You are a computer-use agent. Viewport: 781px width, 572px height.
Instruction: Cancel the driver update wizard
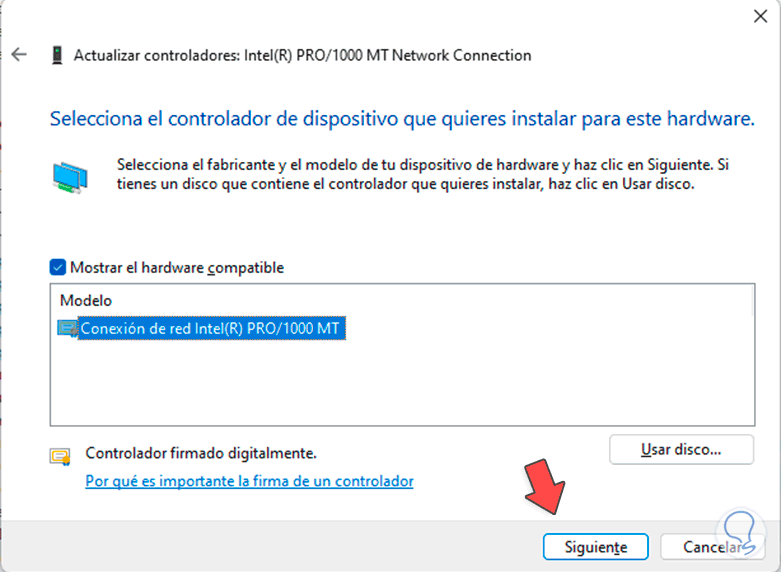pos(712,547)
